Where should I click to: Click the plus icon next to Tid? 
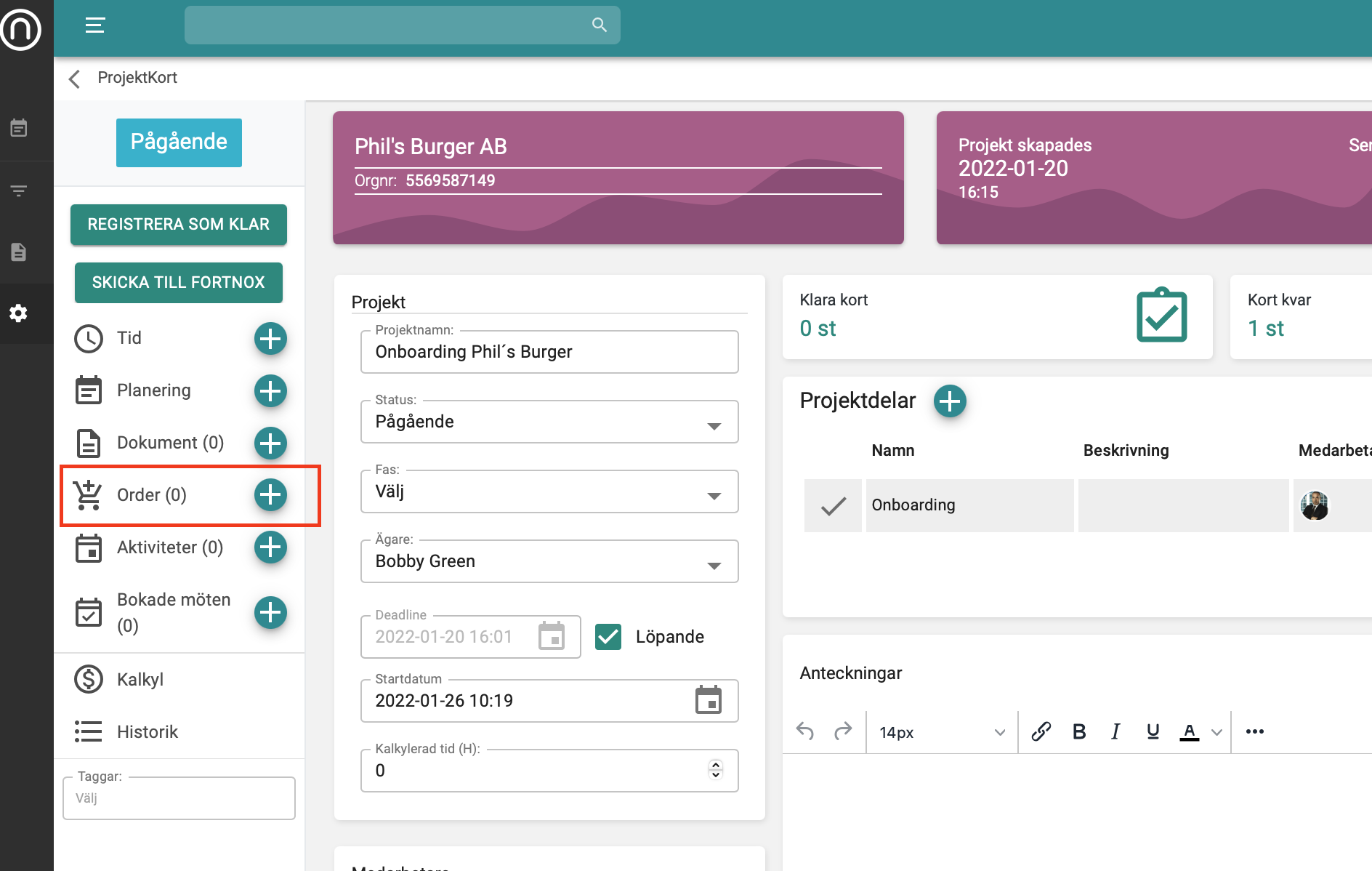(270, 339)
